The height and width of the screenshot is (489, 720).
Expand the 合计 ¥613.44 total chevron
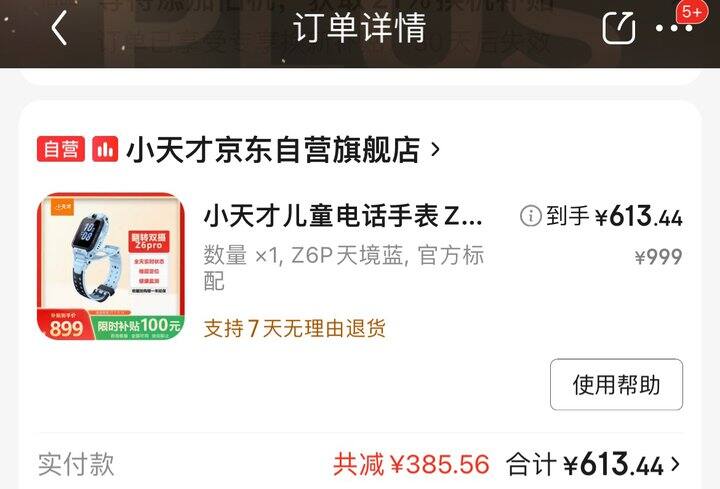tap(675, 464)
